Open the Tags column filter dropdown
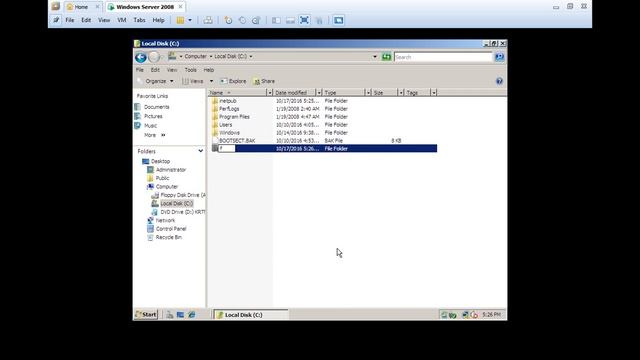This screenshot has width=640, height=360. (433, 93)
